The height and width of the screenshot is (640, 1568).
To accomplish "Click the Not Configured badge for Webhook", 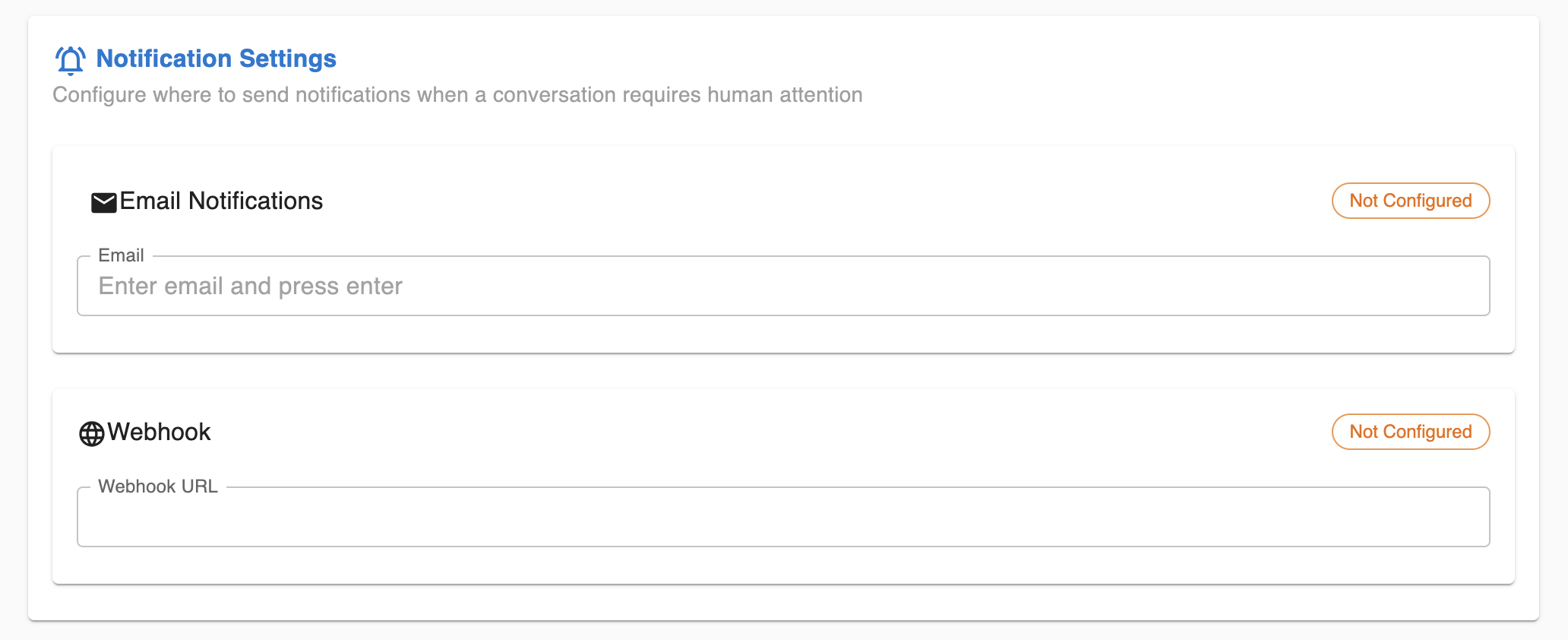I will 1411,432.
